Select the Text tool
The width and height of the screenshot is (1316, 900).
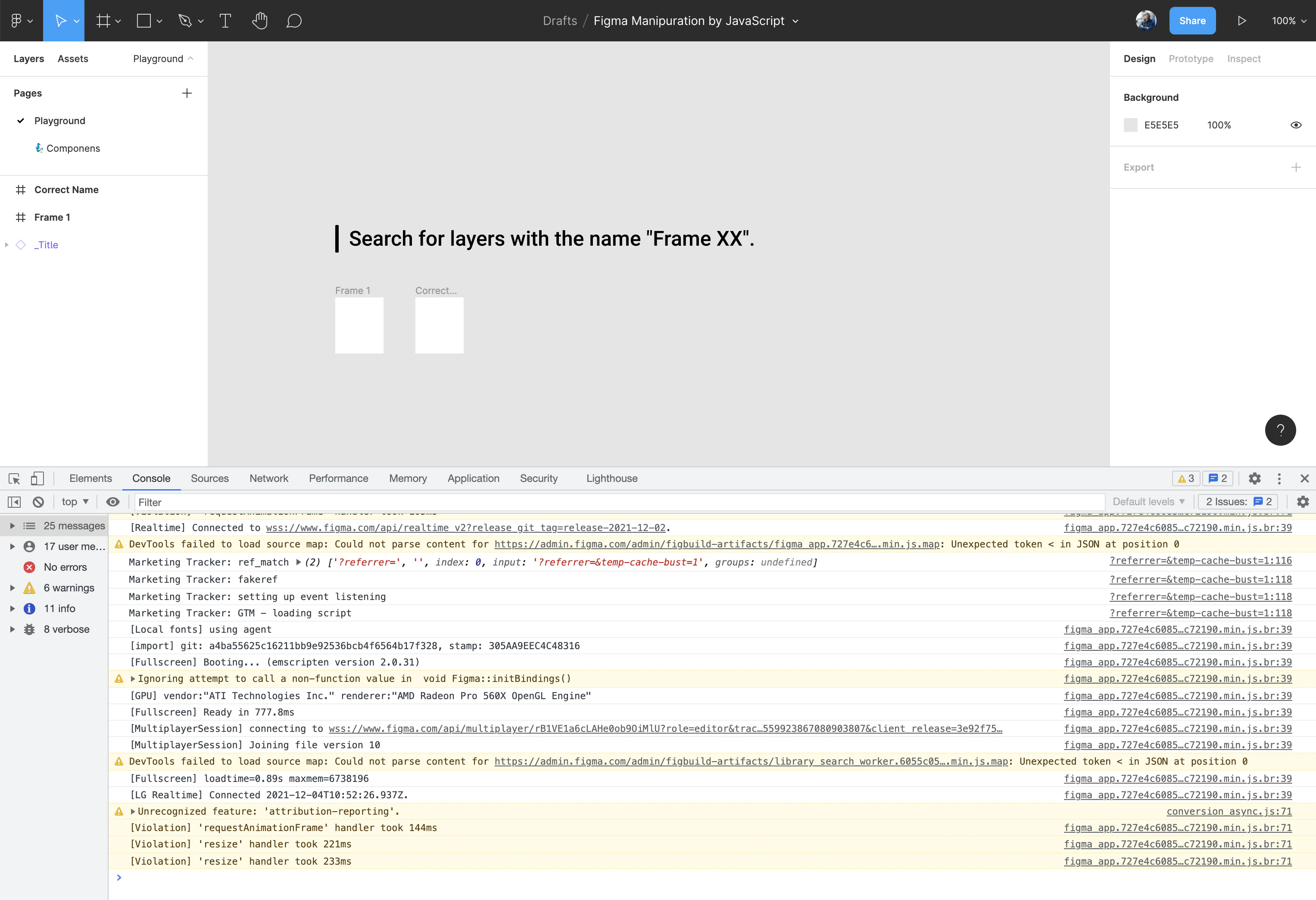coord(225,21)
